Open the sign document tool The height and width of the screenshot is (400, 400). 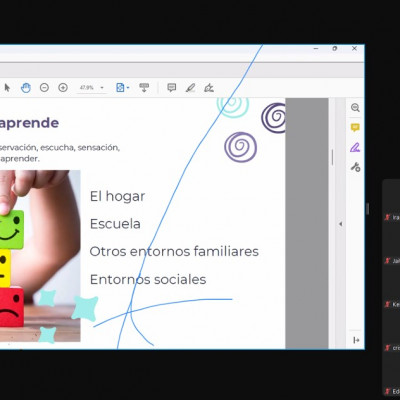[209, 88]
